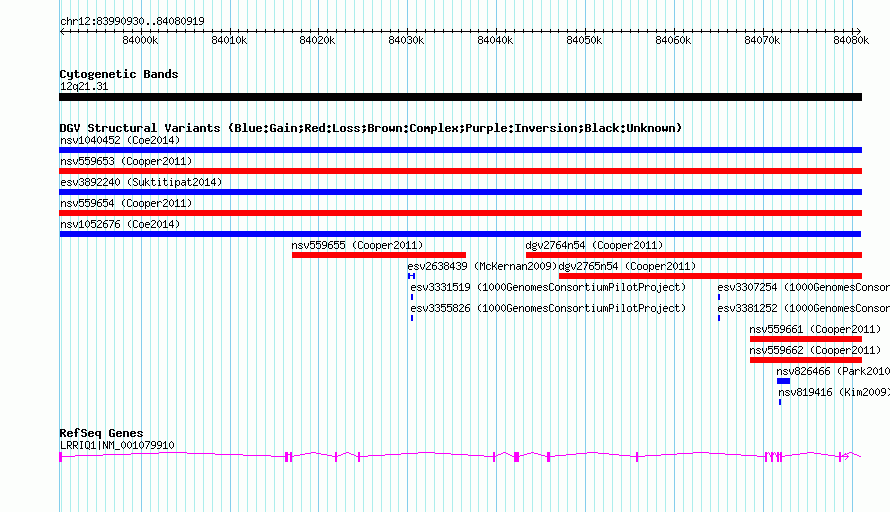Click the esv3331519 variant blue tick

(412, 297)
